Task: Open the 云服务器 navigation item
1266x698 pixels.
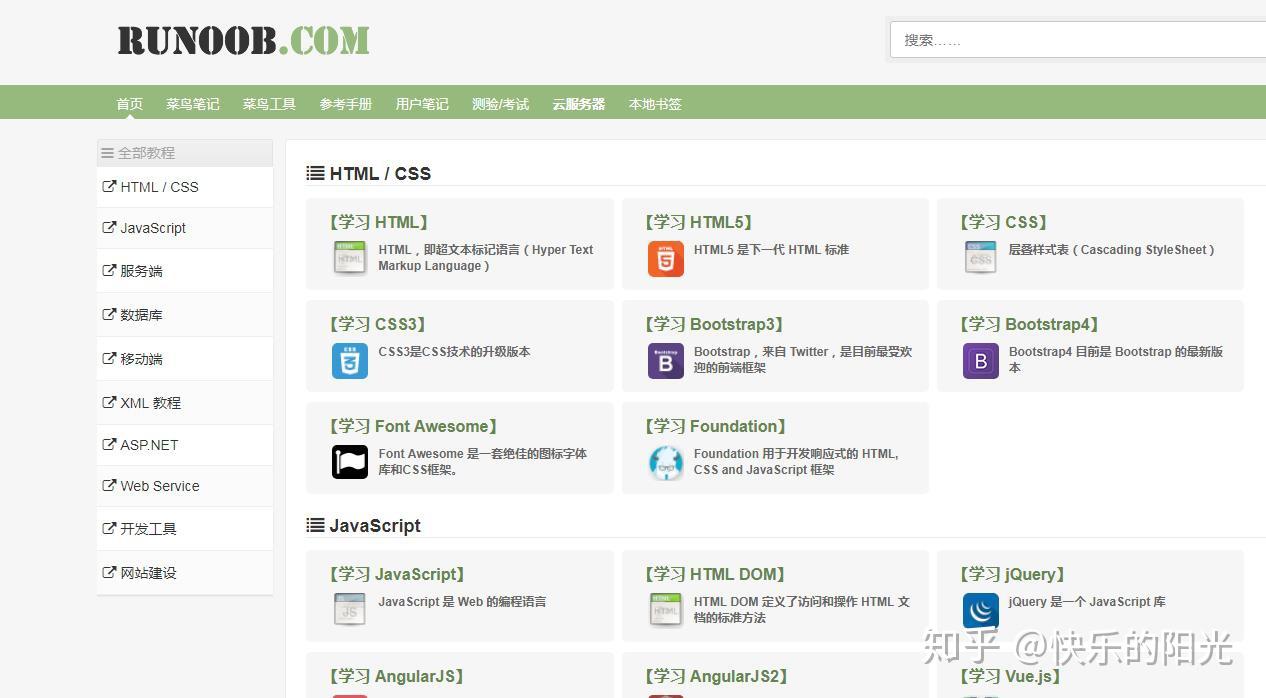Action: [x=579, y=104]
